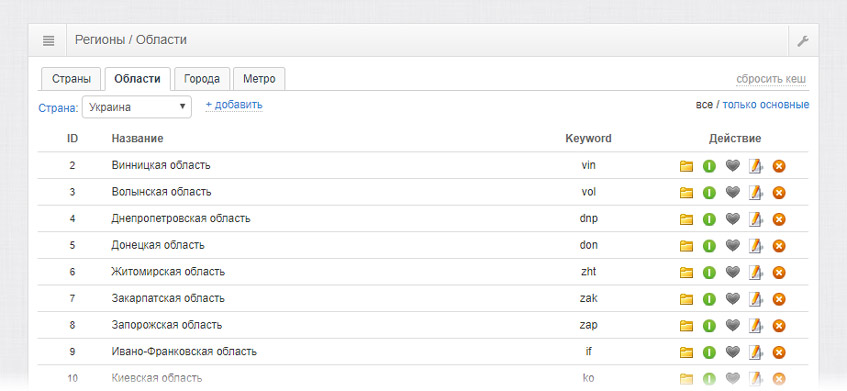
Task: Click keyword zap cell
Action: click(588, 326)
